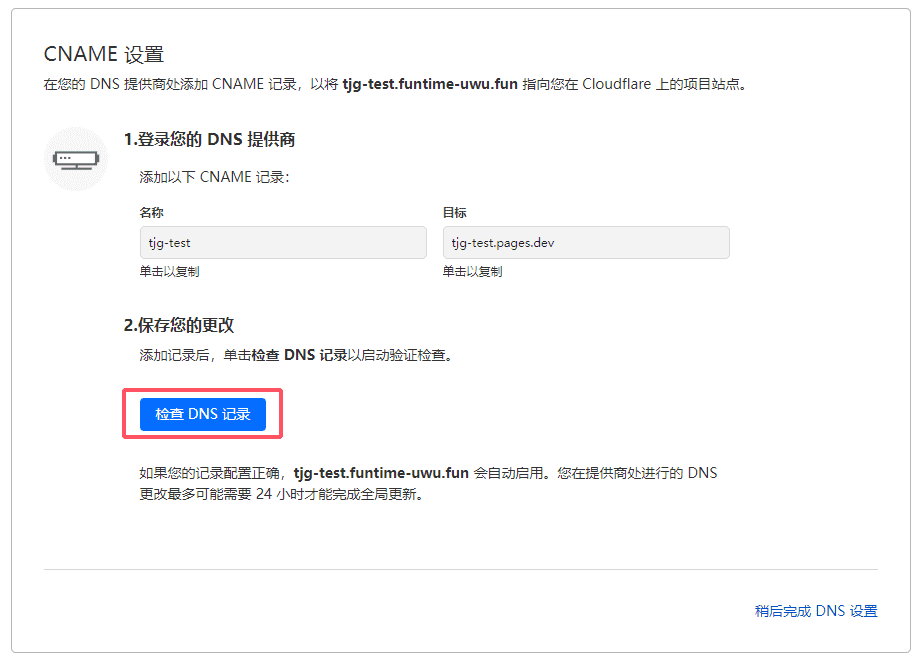Screen dimensions: 924x663
Task: Copy the name field value tjg-test
Action: [x=283, y=243]
